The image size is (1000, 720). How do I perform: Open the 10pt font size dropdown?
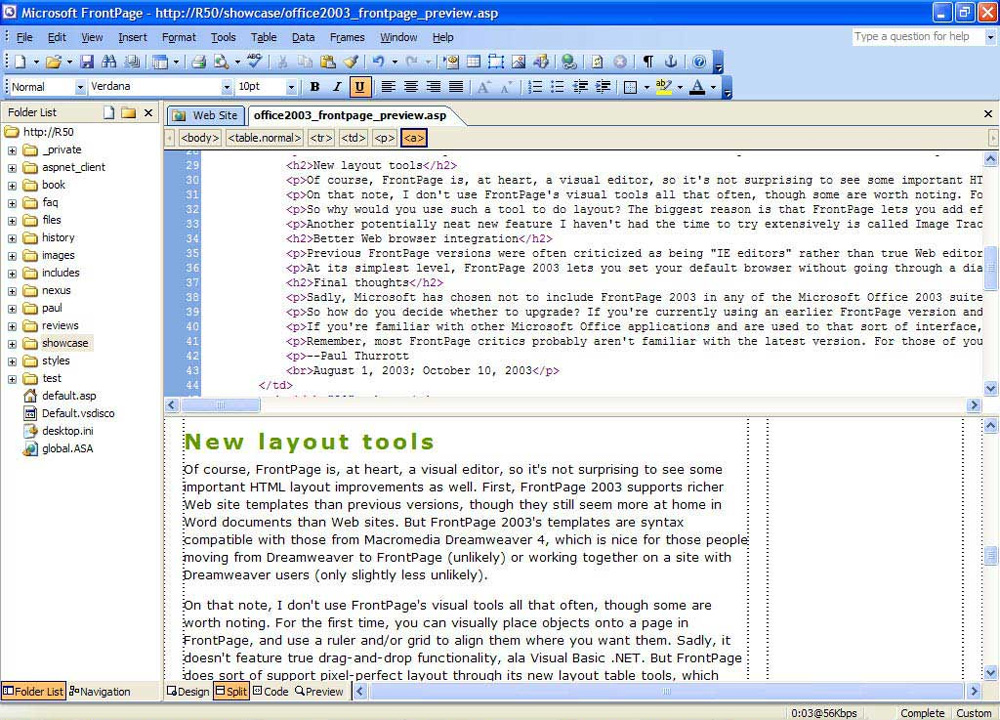(291, 87)
